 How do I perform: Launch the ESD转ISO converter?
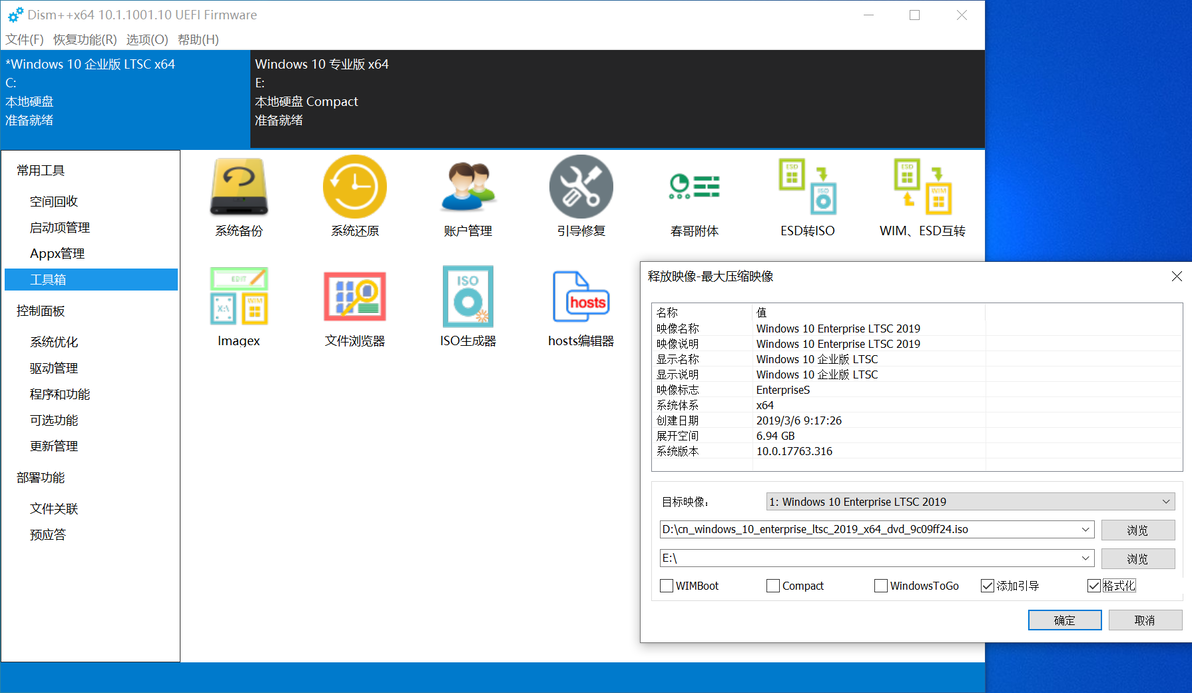pos(807,197)
